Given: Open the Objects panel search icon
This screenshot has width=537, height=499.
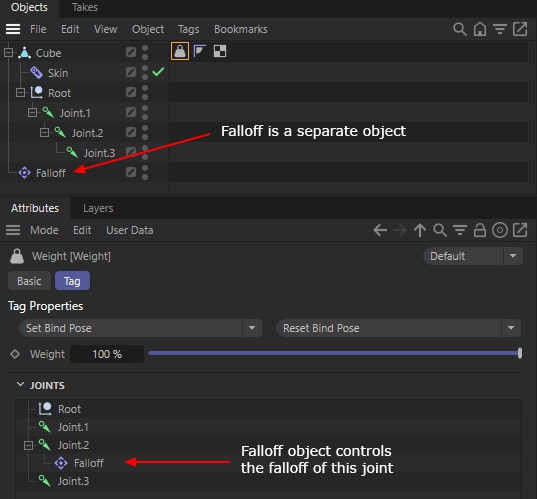Looking at the screenshot, I should 460,29.
